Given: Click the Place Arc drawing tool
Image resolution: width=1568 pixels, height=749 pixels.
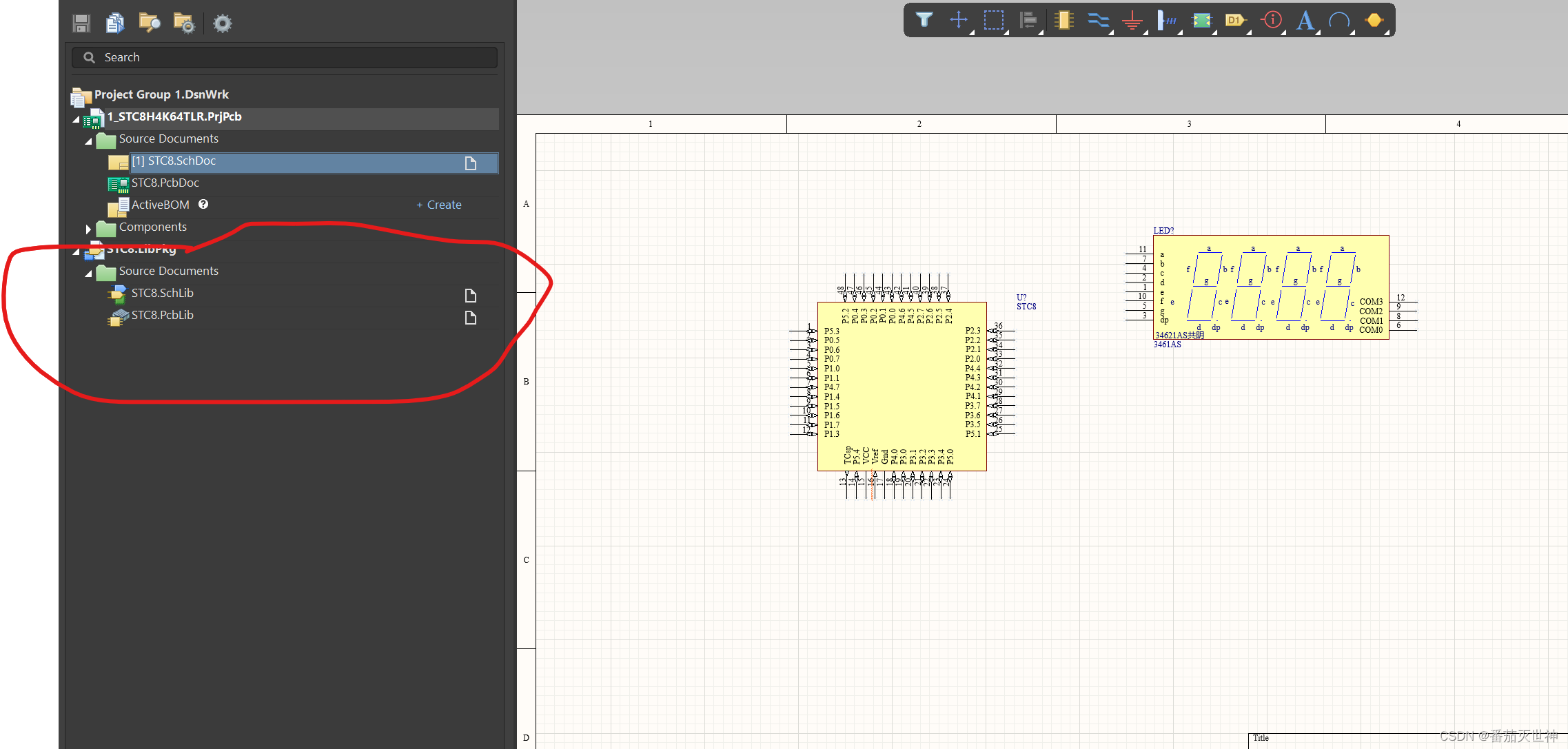Looking at the screenshot, I should click(x=1339, y=20).
